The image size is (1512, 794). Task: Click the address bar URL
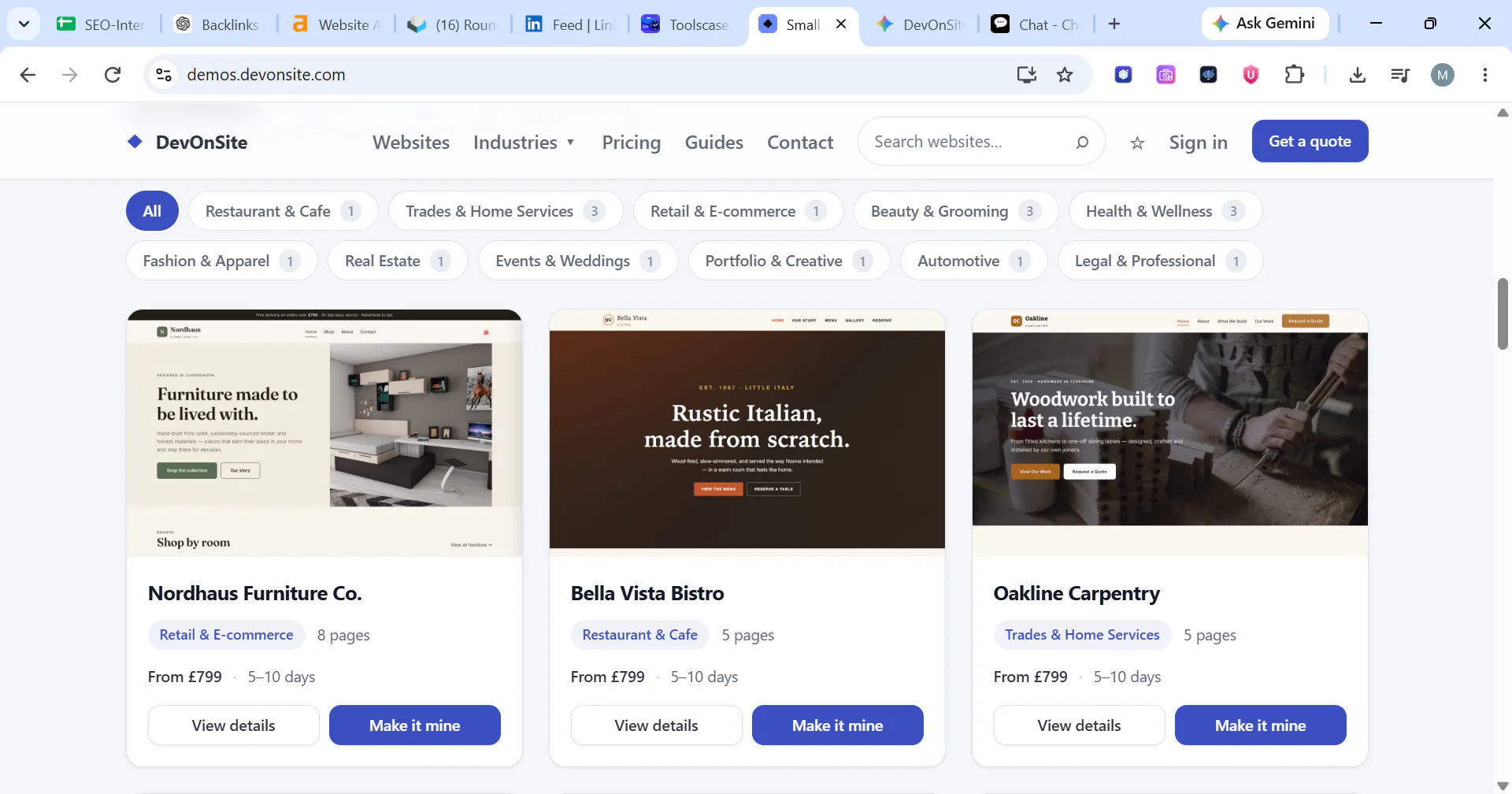[266, 75]
